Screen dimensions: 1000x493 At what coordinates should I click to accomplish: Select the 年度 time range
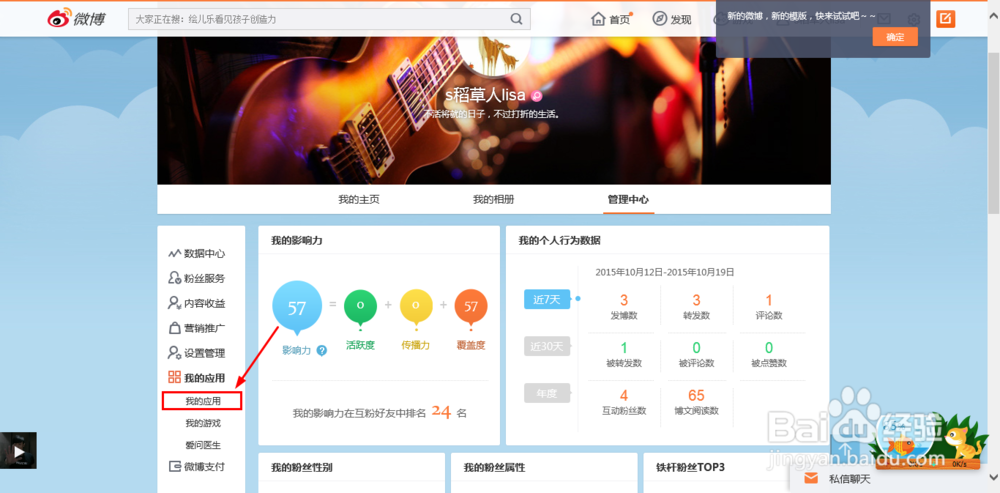tap(547, 394)
